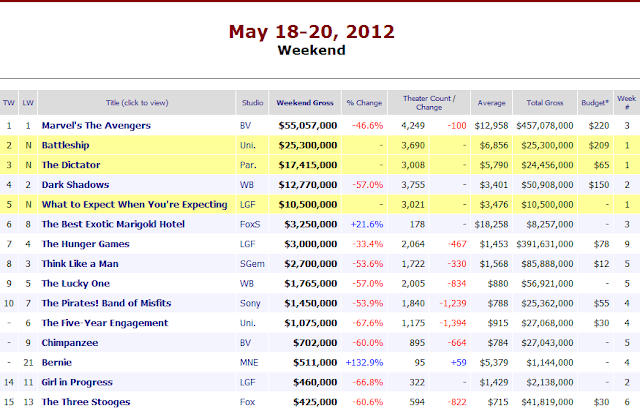Click the +132.9% change value
Screen dimensions: 640x414
tap(364, 362)
